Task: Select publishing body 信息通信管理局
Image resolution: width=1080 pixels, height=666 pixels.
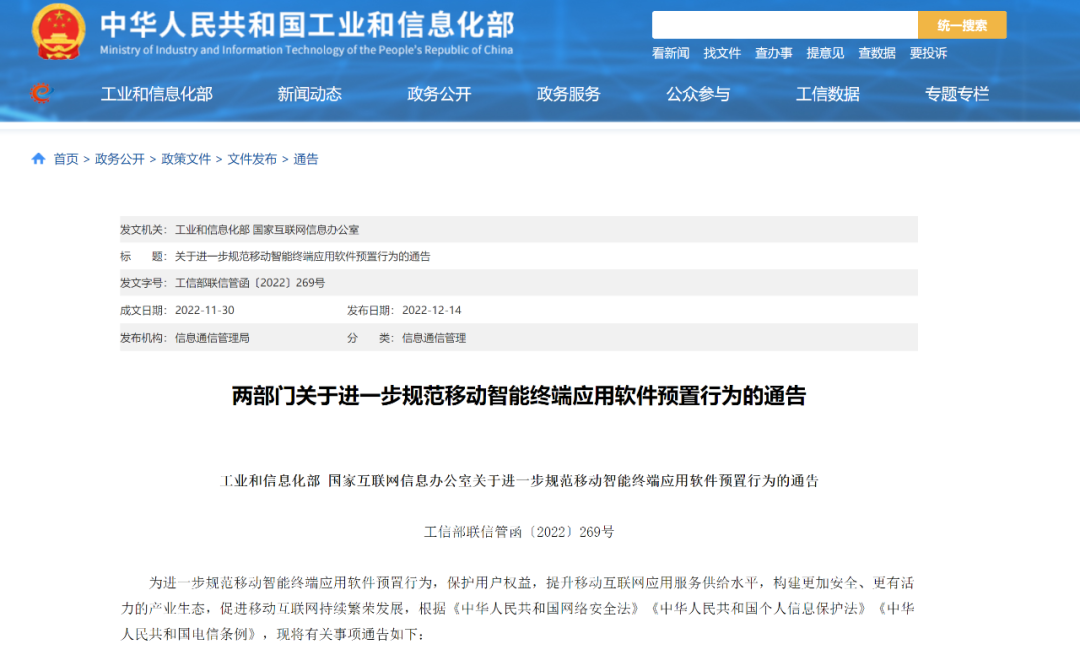Action: pyautogui.click(x=212, y=337)
